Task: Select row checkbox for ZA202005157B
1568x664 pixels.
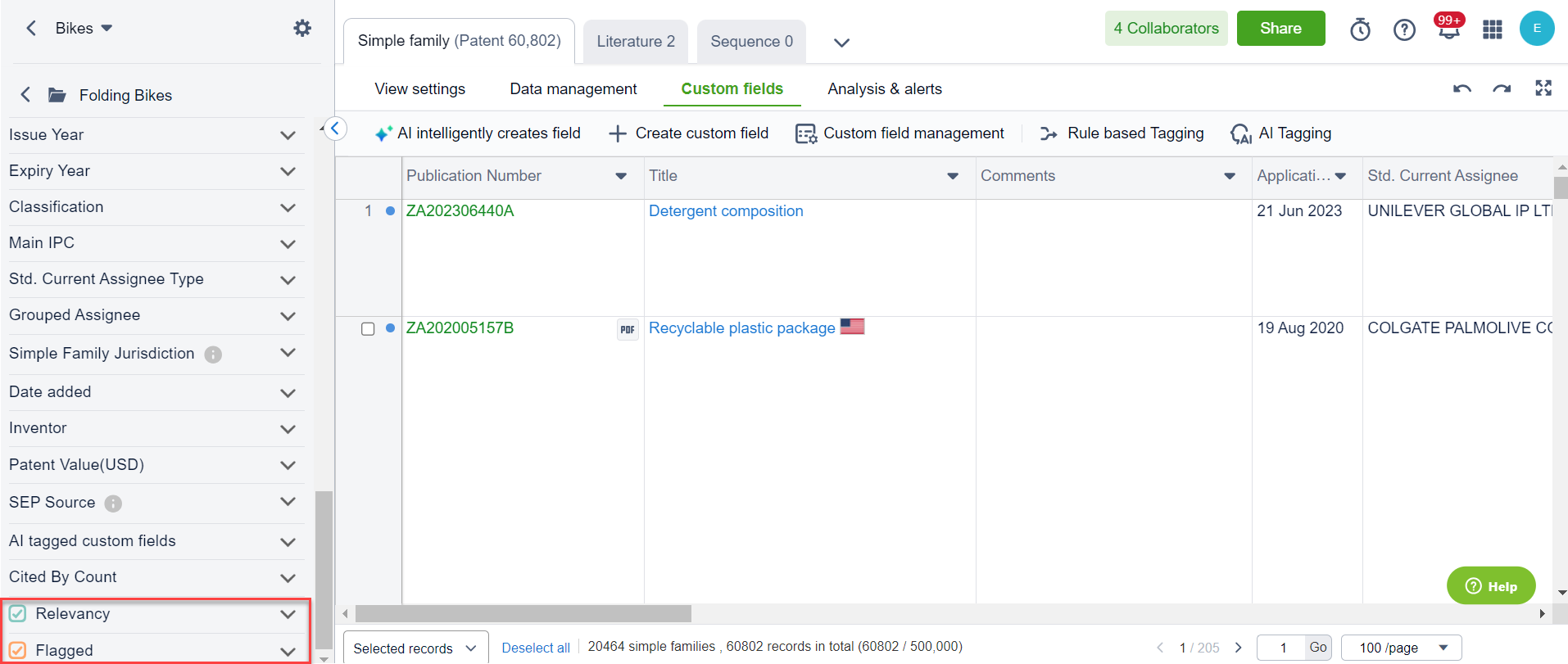Action: (368, 328)
